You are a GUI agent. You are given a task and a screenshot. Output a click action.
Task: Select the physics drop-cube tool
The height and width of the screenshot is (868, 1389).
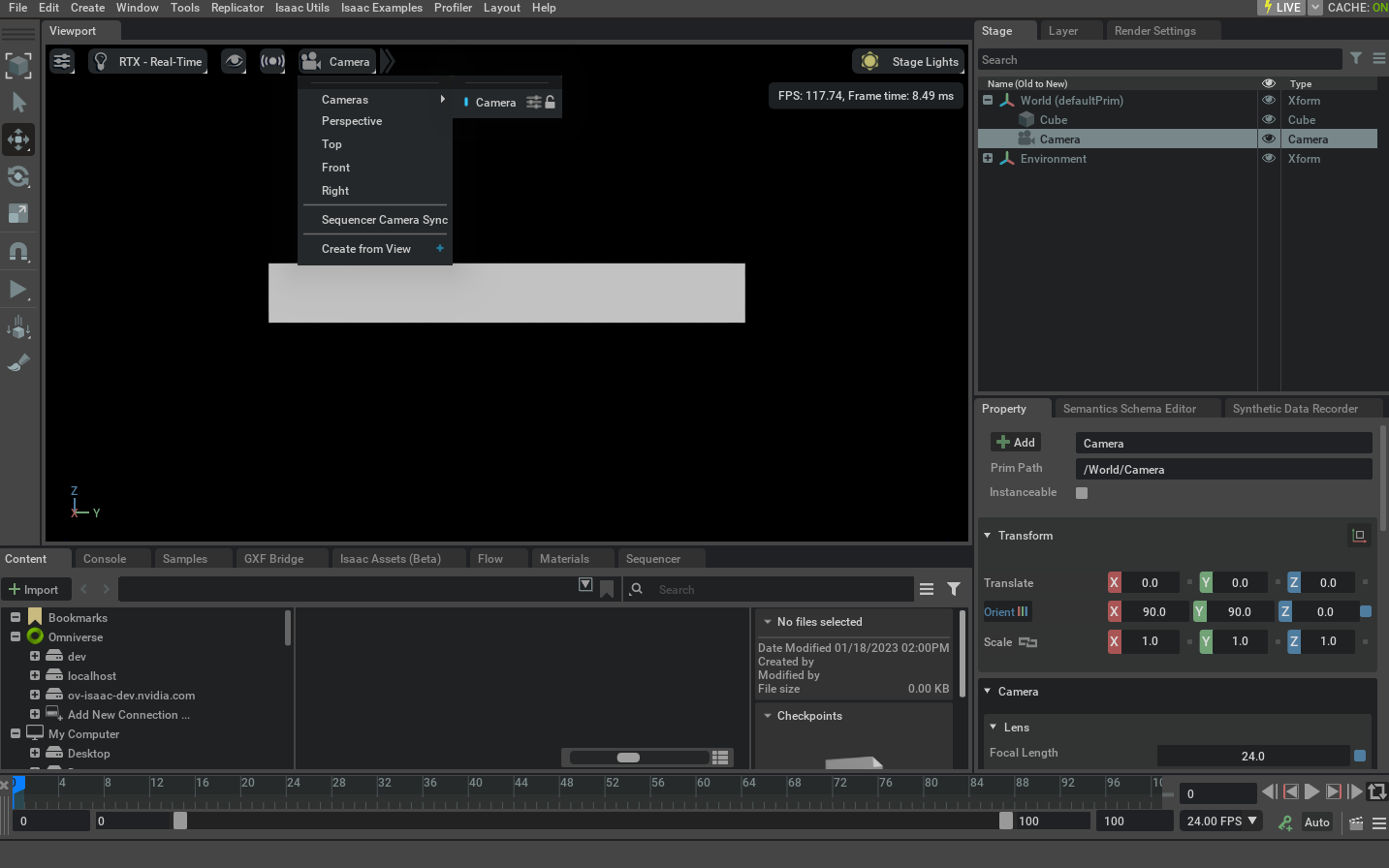point(18,326)
